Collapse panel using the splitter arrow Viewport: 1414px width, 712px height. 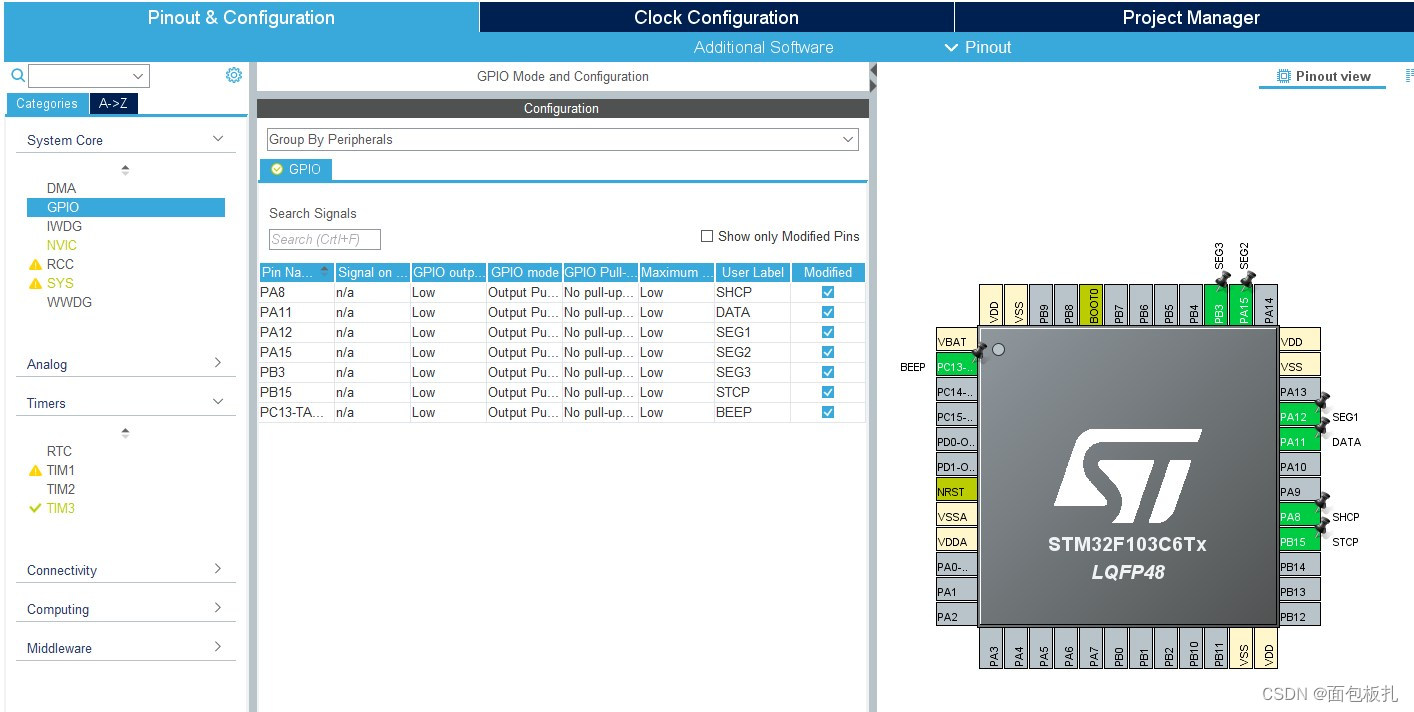pos(872,71)
